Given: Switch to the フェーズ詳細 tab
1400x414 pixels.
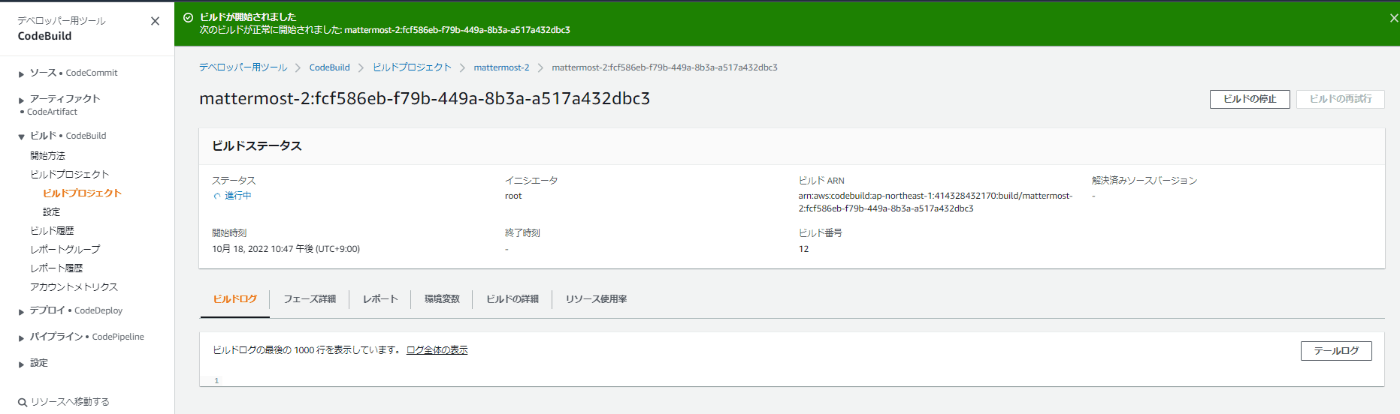Looking at the screenshot, I should [310, 299].
